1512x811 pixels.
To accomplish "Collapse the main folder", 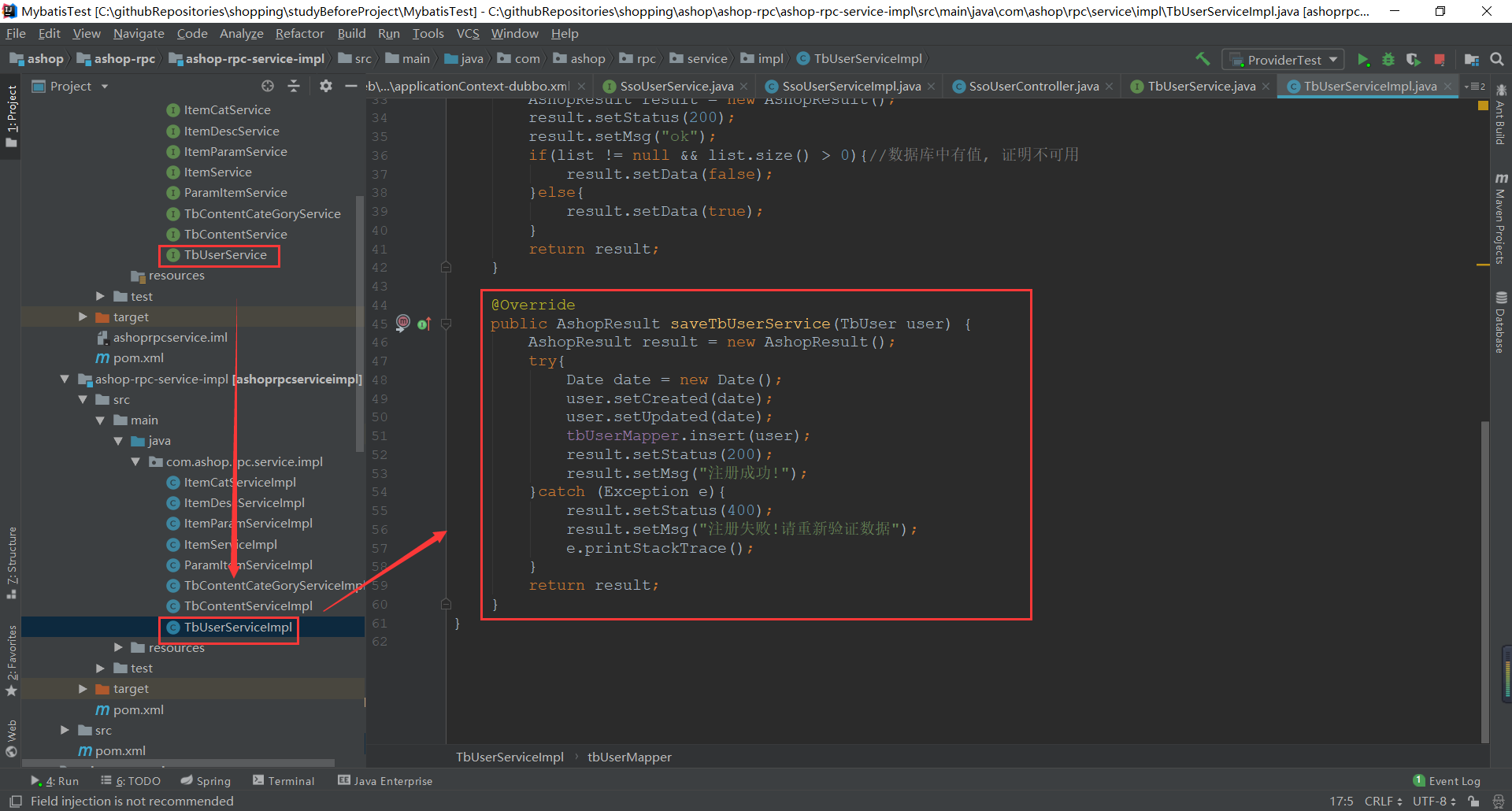I will click(x=100, y=420).
